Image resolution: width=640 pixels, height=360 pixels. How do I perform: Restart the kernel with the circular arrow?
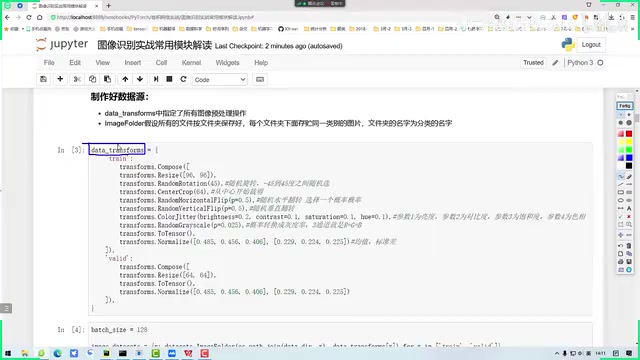(183, 79)
